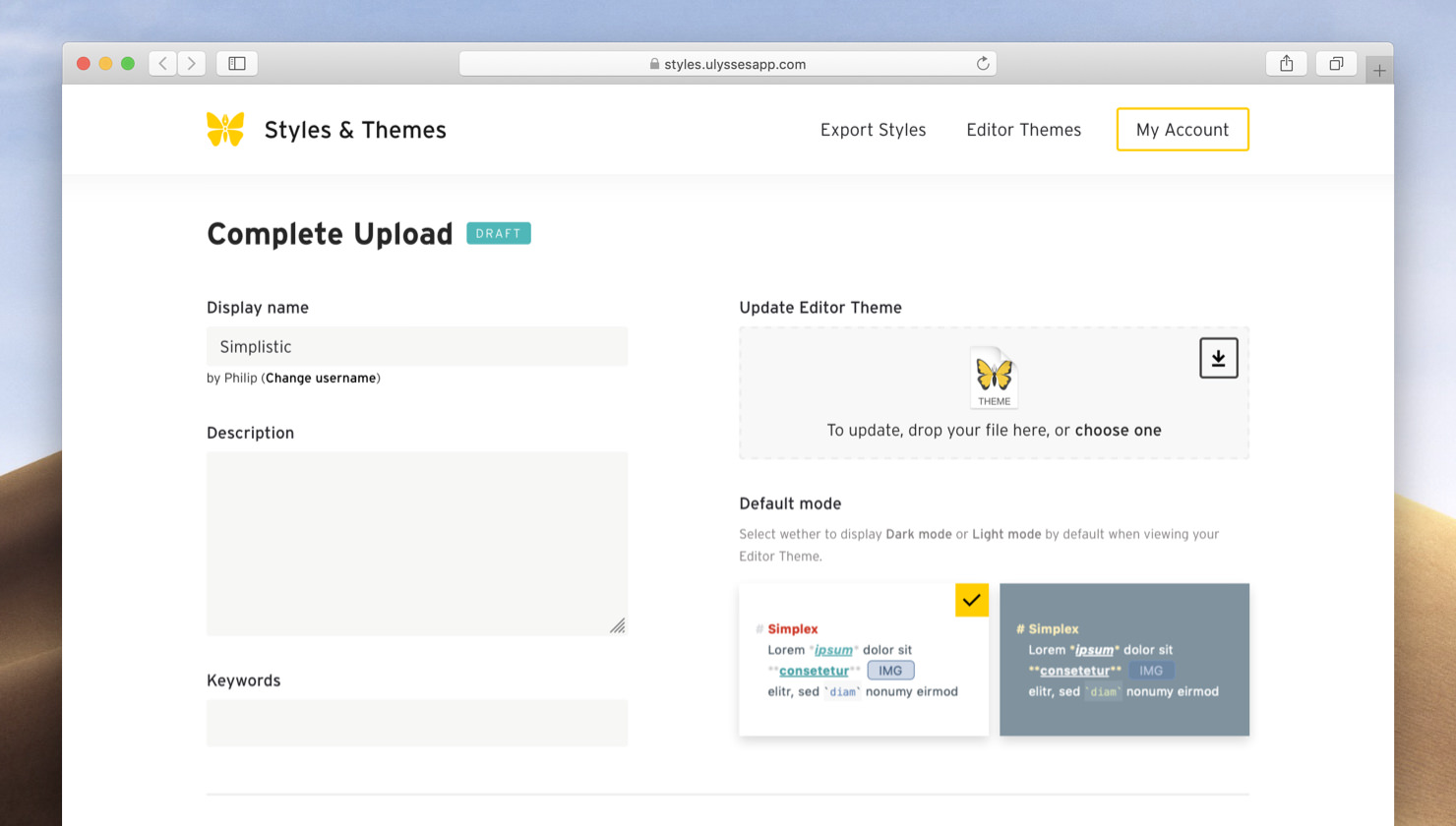
Task: Click the download theme arrow icon
Action: pyautogui.click(x=1218, y=358)
